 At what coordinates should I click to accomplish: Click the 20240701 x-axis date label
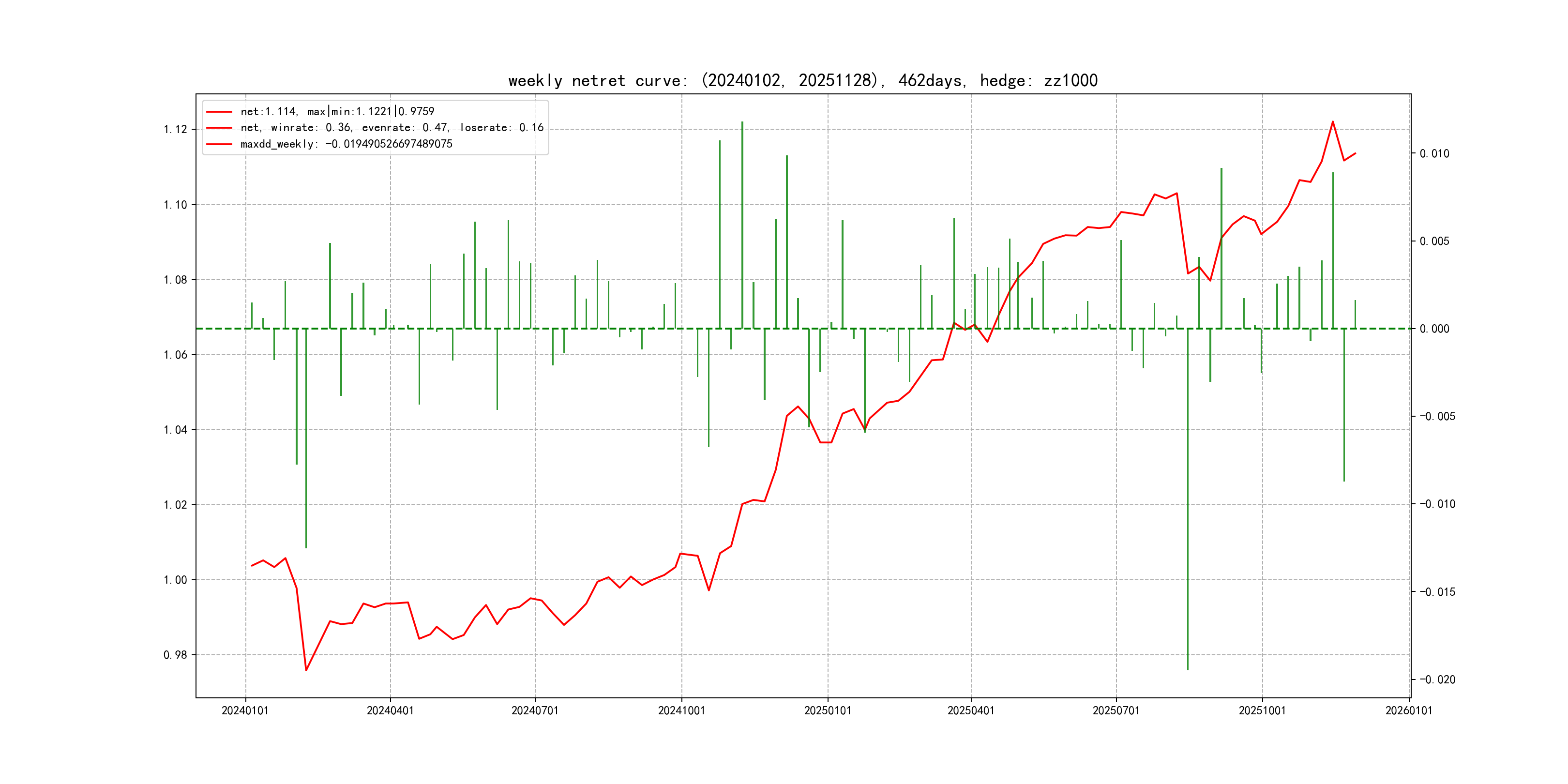pos(535,710)
